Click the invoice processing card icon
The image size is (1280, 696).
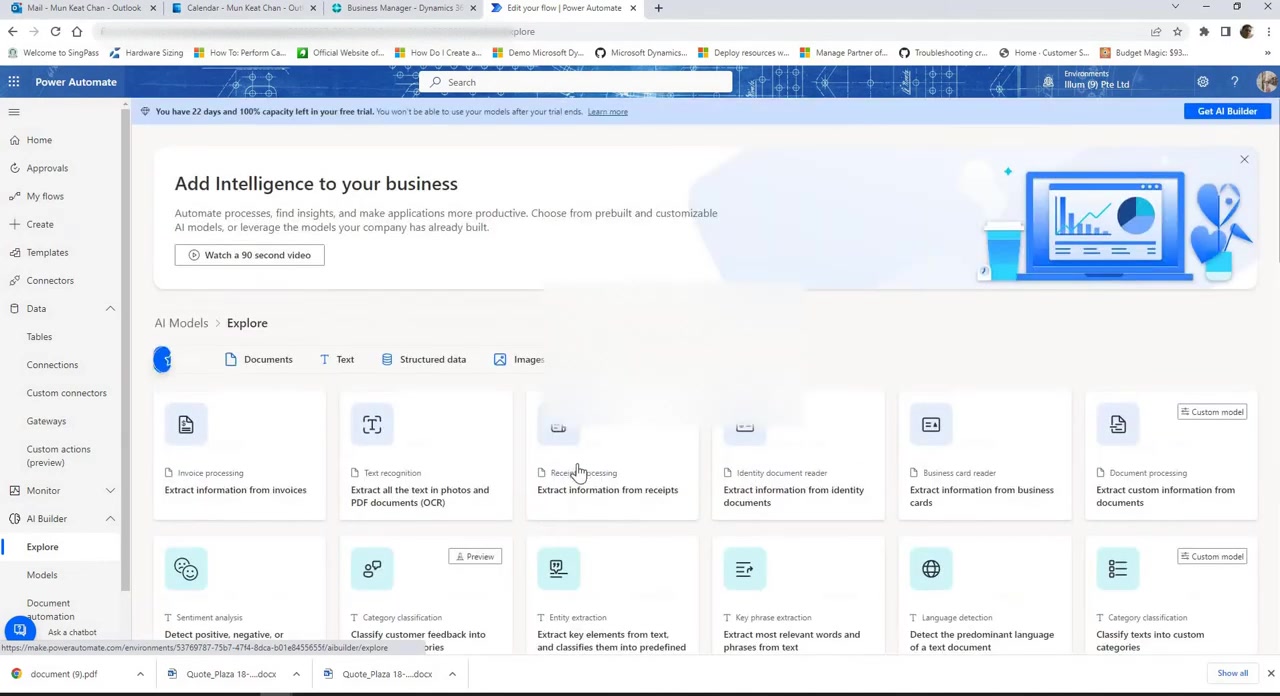(x=186, y=425)
